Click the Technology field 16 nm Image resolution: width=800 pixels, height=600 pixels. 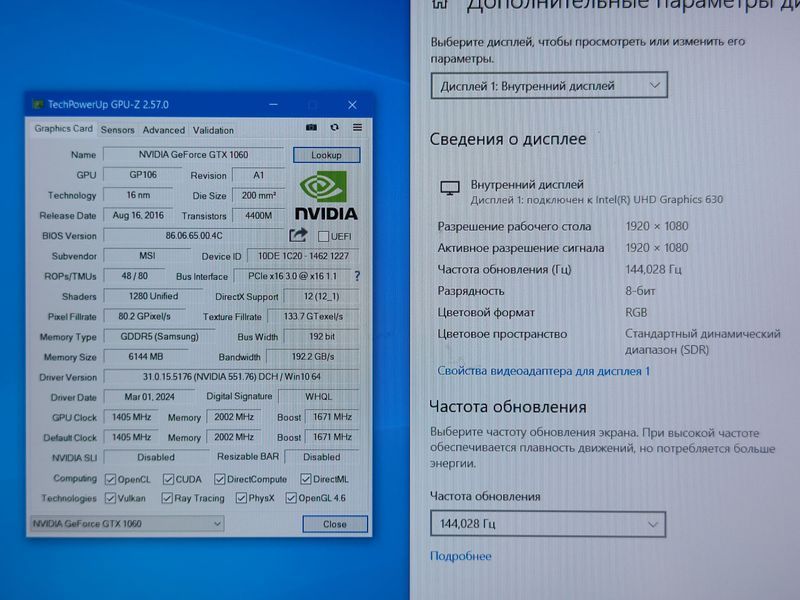tap(138, 195)
